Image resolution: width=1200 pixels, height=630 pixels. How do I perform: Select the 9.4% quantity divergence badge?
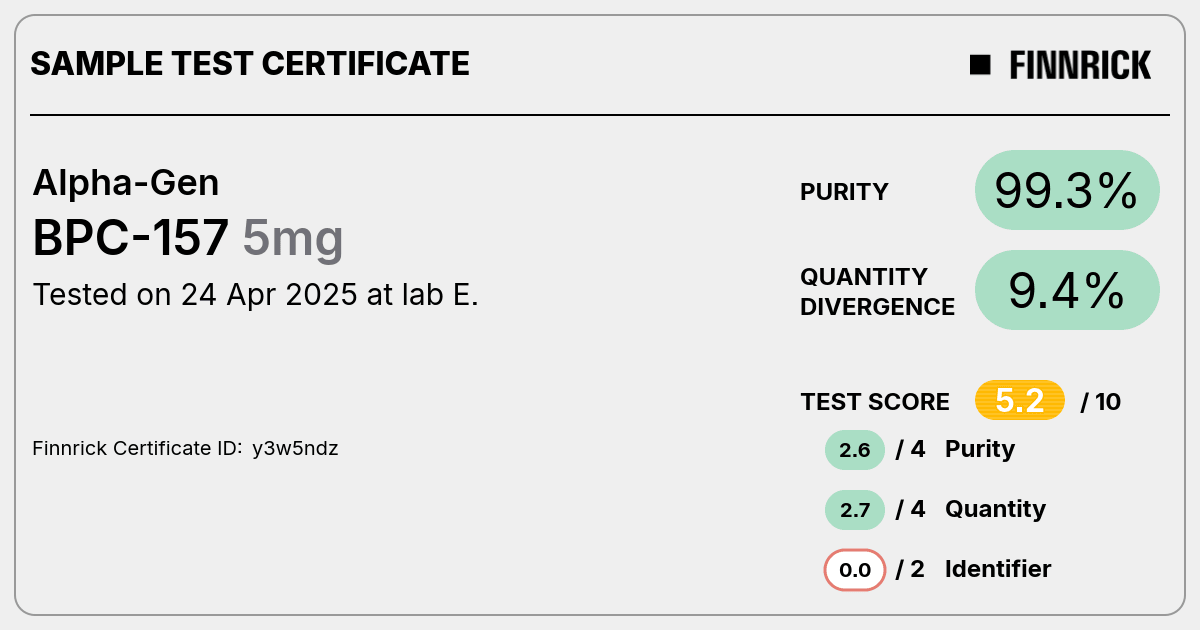point(1067,290)
